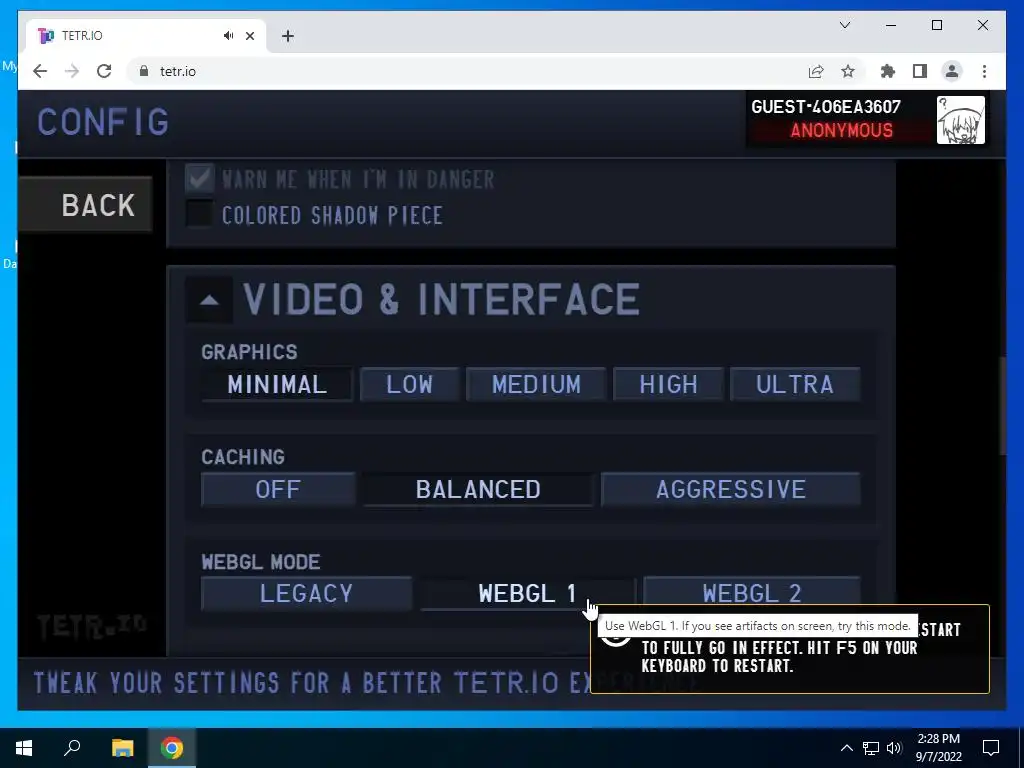Click the forward navigation arrow
The image size is (1024, 768).
(x=72, y=71)
